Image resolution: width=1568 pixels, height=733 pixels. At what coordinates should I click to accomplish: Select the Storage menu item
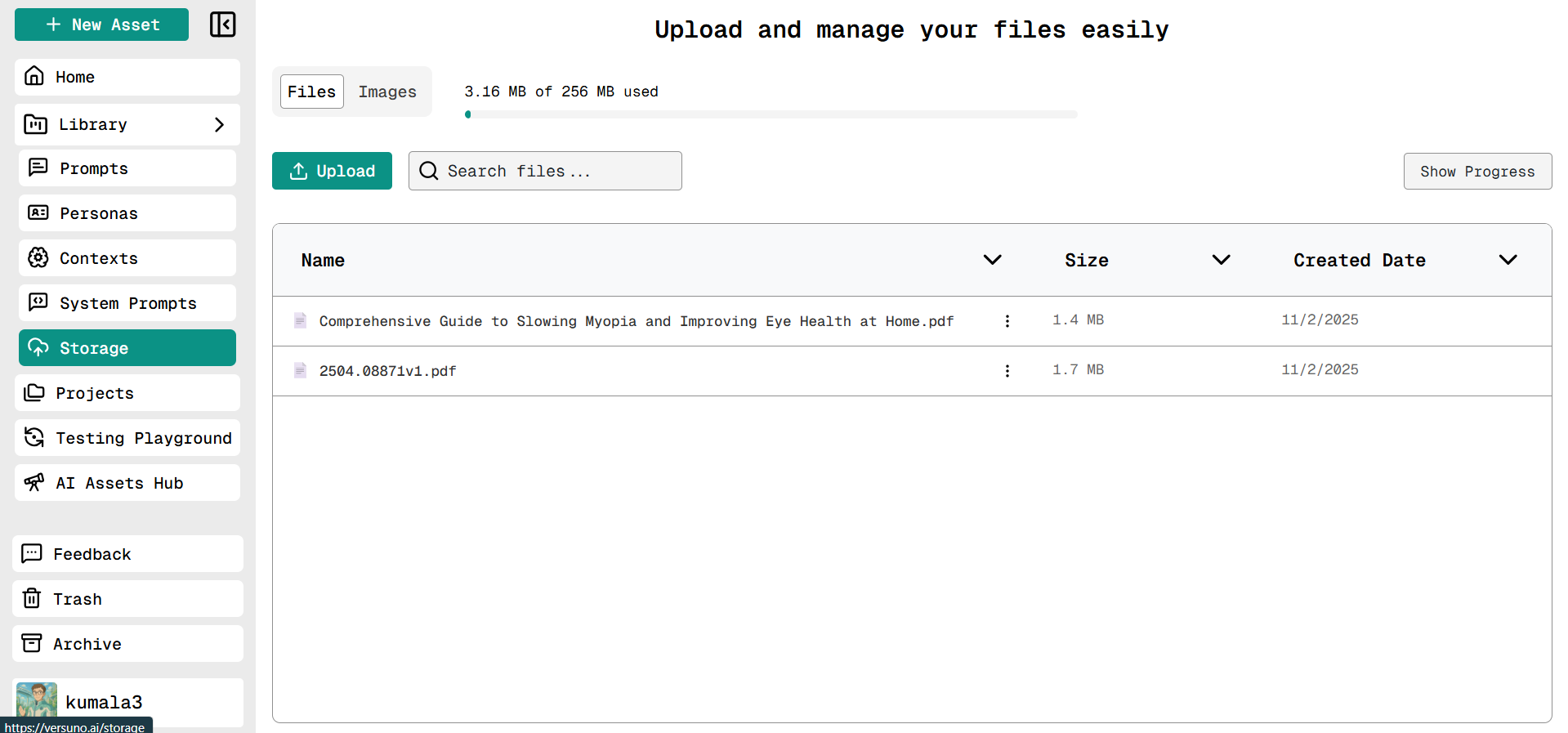click(127, 348)
